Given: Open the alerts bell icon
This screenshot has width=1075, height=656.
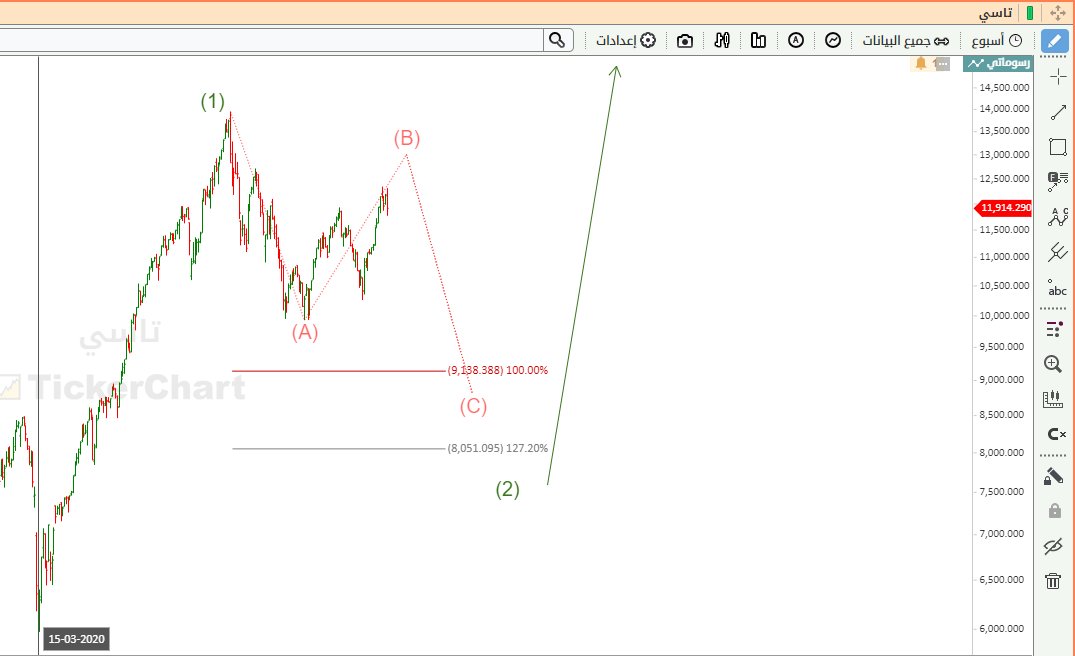Looking at the screenshot, I should pyautogui.click(x=921, y=63).
